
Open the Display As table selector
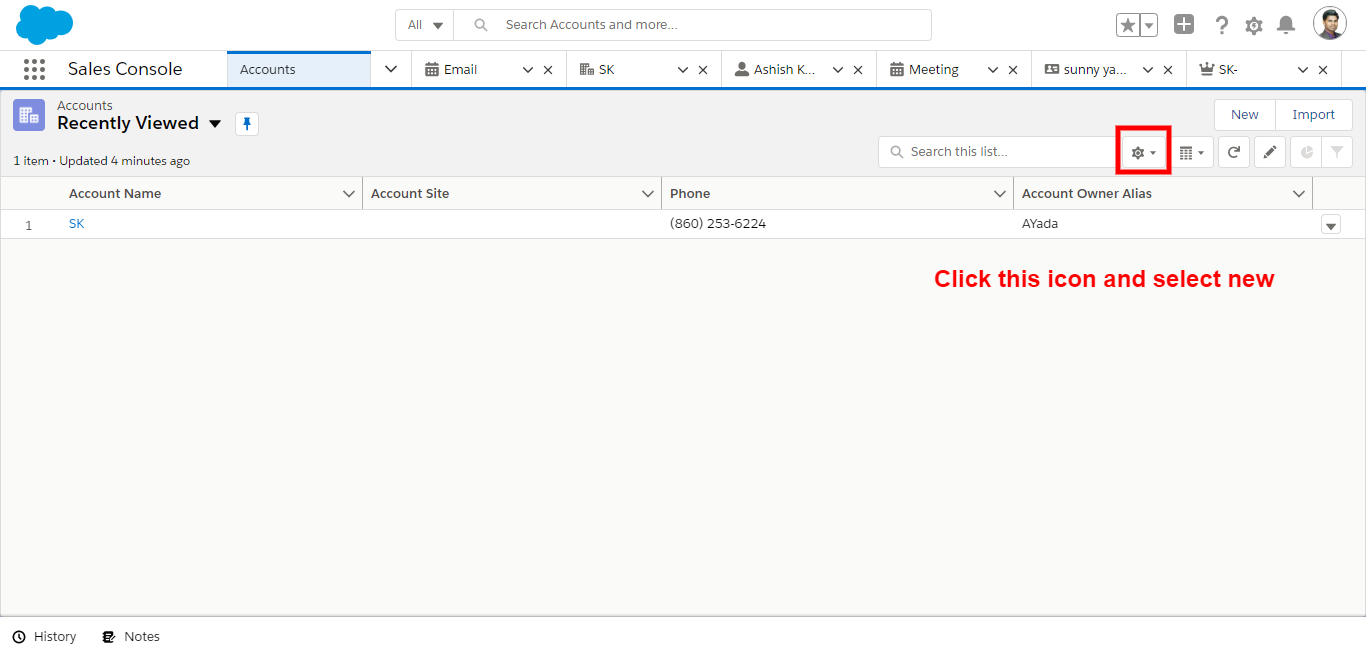coord(1191,152)
